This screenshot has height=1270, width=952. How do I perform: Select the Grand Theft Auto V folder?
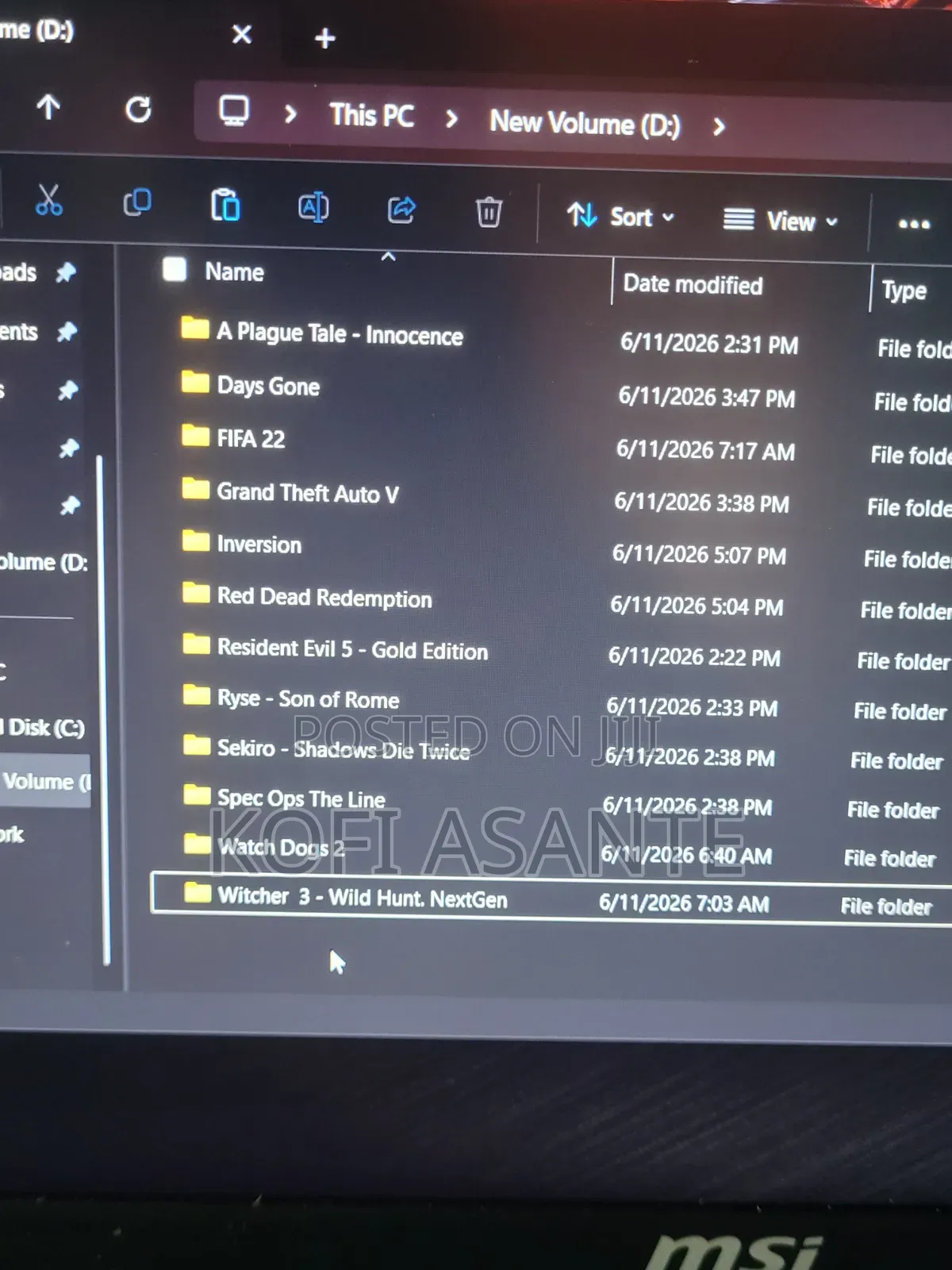pos(308,493)
